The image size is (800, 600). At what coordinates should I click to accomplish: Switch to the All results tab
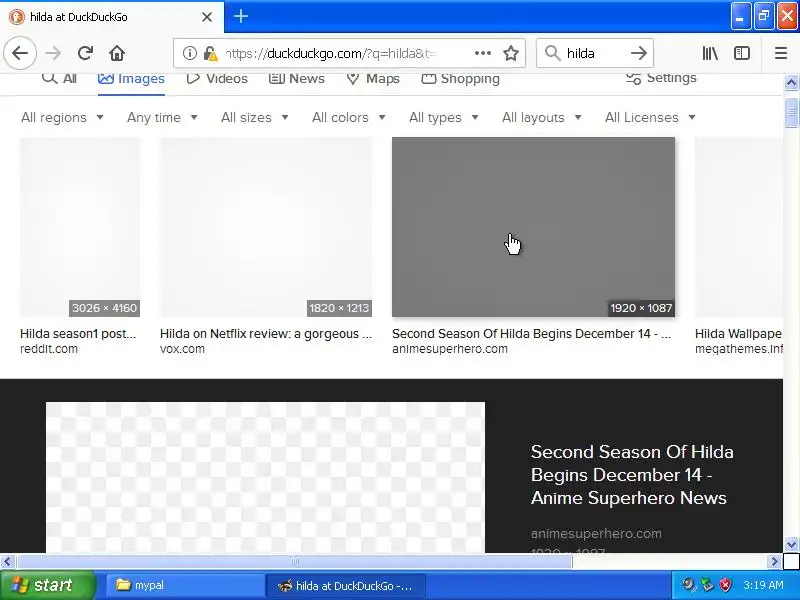pyautogui.click(x=59, y=78)
